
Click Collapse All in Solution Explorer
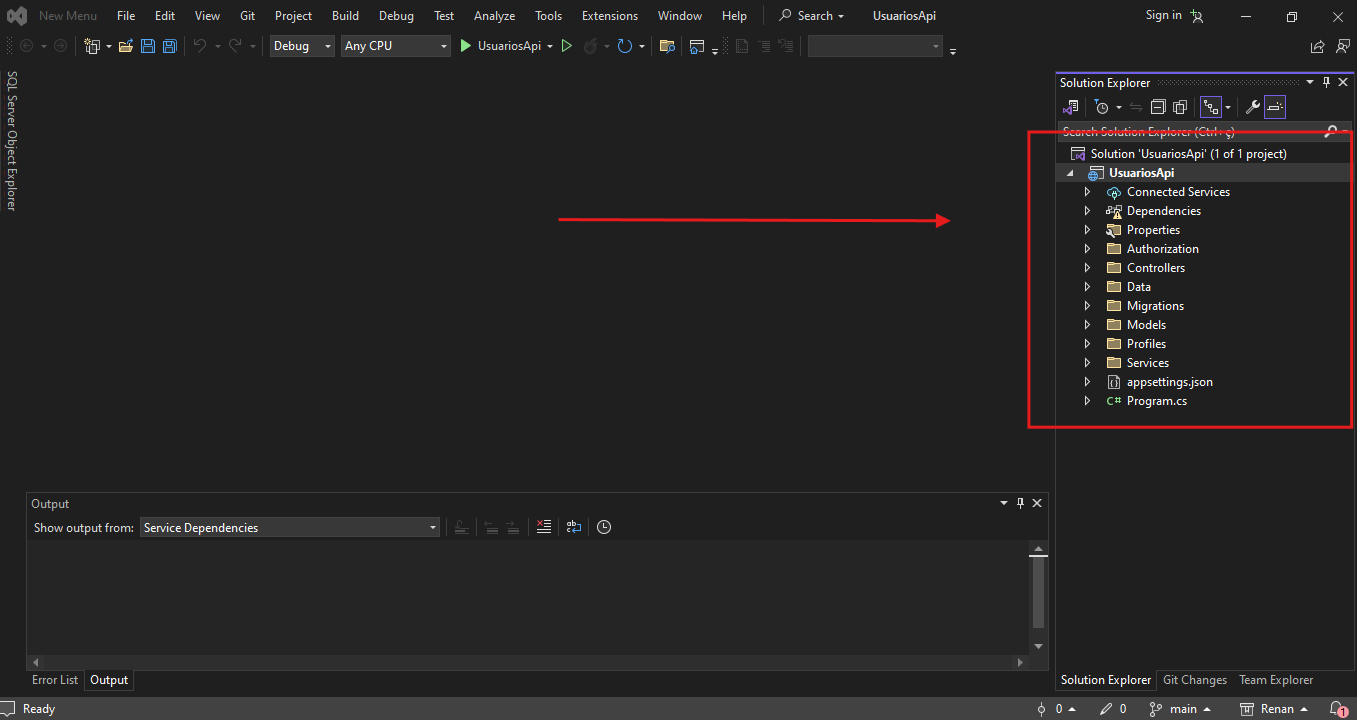point(1158,107)
